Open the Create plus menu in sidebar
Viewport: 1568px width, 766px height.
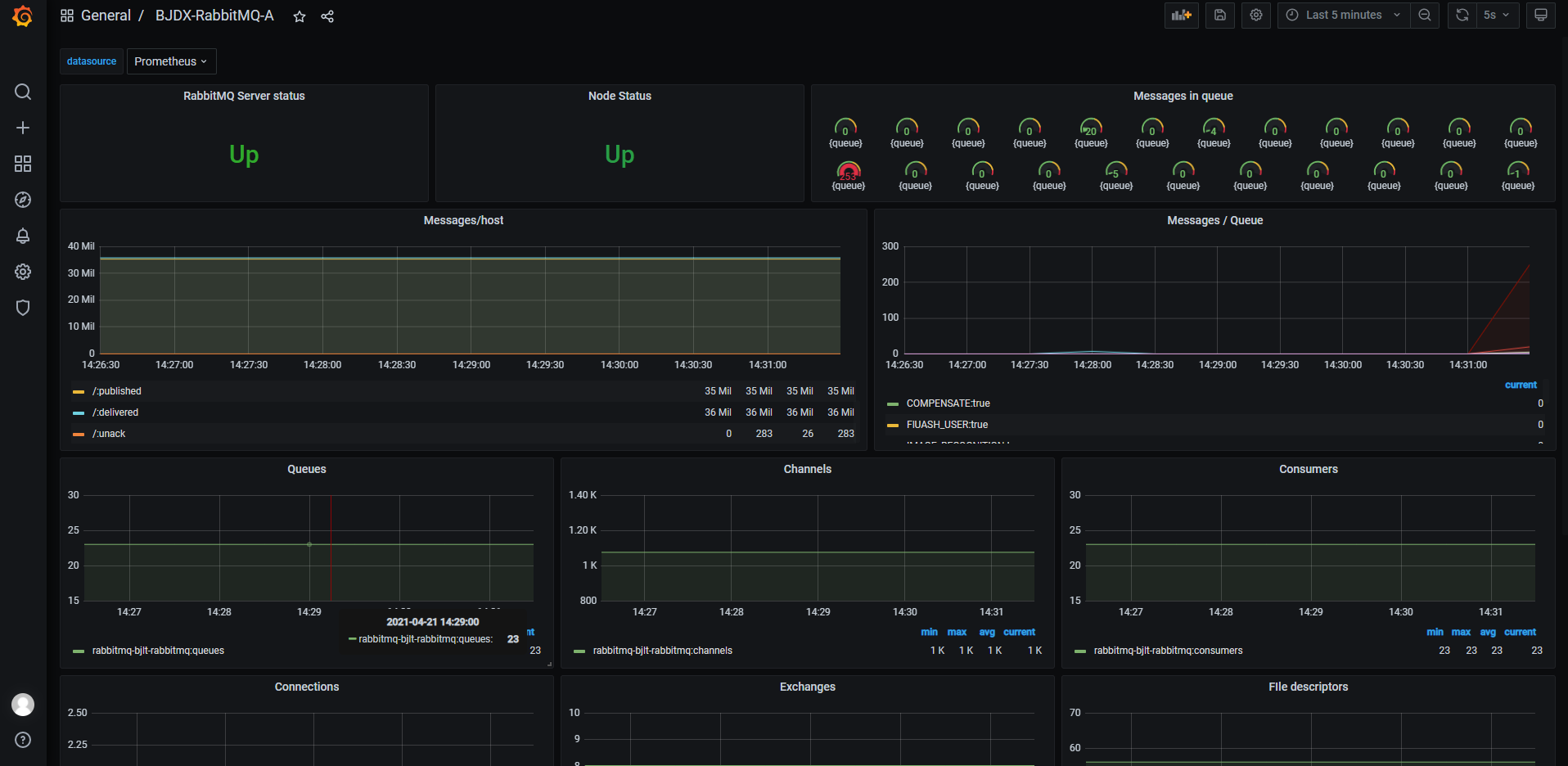[x=23, y=128]
